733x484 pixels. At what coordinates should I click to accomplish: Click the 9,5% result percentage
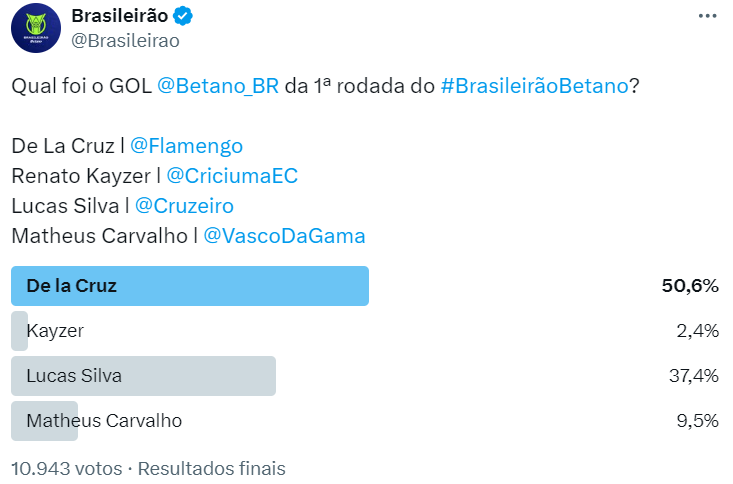click(x=699, y=421)
